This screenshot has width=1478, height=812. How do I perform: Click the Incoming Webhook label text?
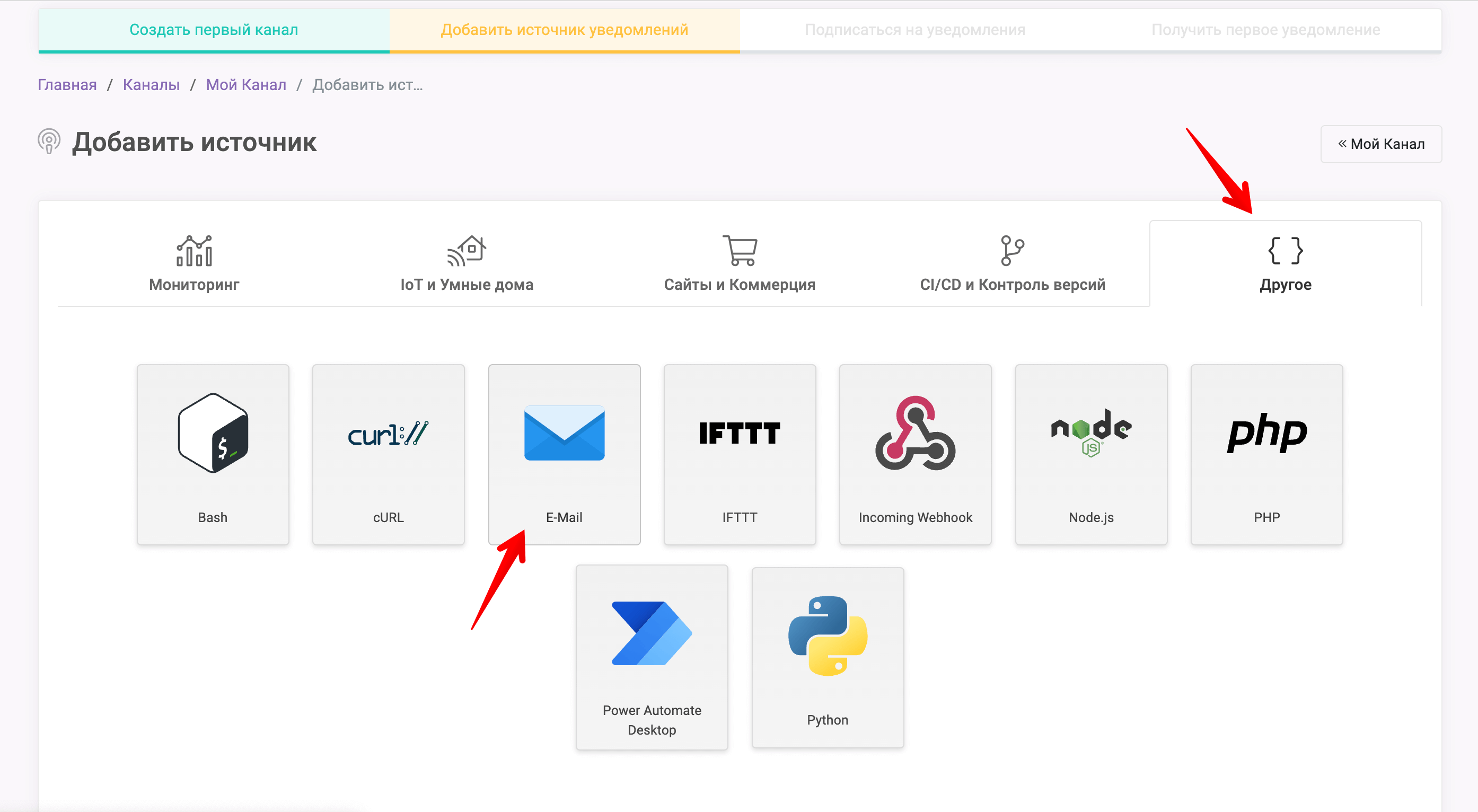click(915, 517)
